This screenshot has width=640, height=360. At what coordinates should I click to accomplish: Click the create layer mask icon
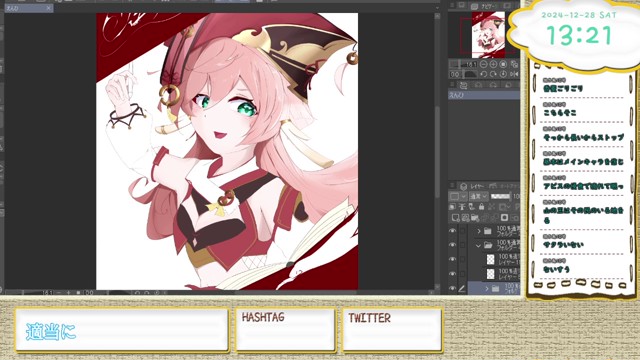click(504, 218)
